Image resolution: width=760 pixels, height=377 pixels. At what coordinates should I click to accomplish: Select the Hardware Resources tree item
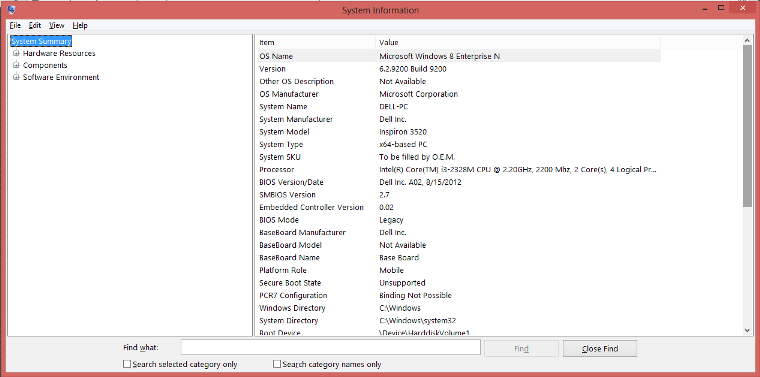(x=59, y=53)
